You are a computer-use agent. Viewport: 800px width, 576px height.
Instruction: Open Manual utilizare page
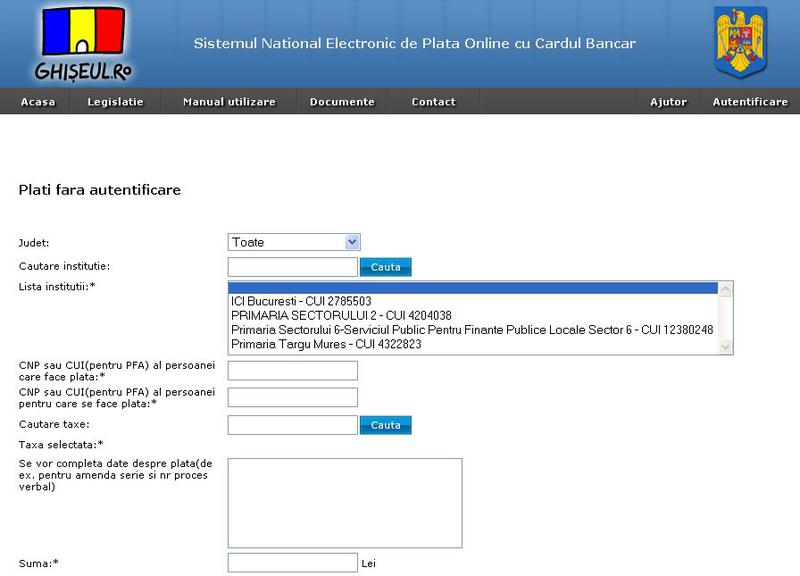(229, 102)
